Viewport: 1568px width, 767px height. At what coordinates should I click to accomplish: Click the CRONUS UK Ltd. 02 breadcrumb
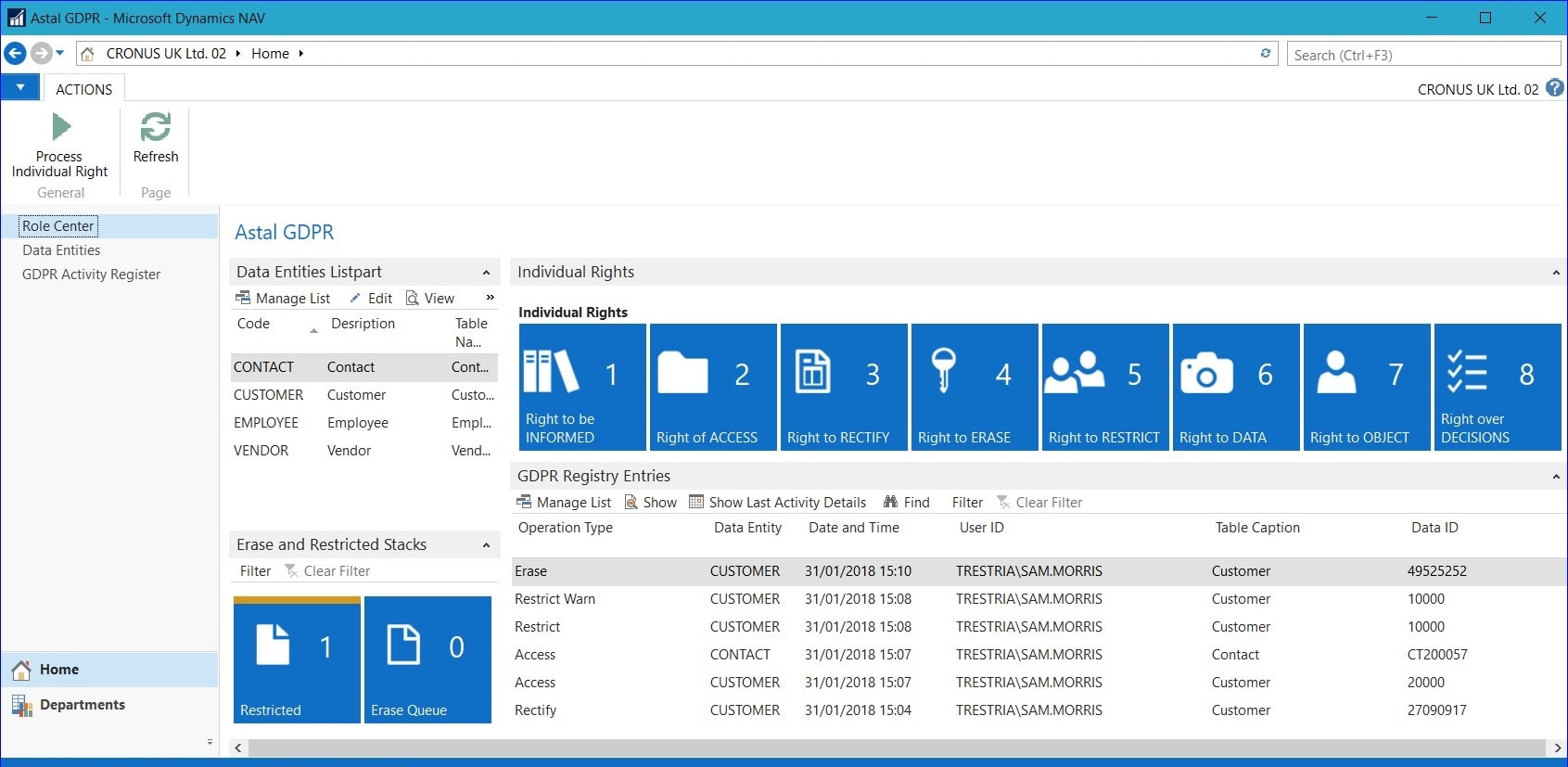166,53
